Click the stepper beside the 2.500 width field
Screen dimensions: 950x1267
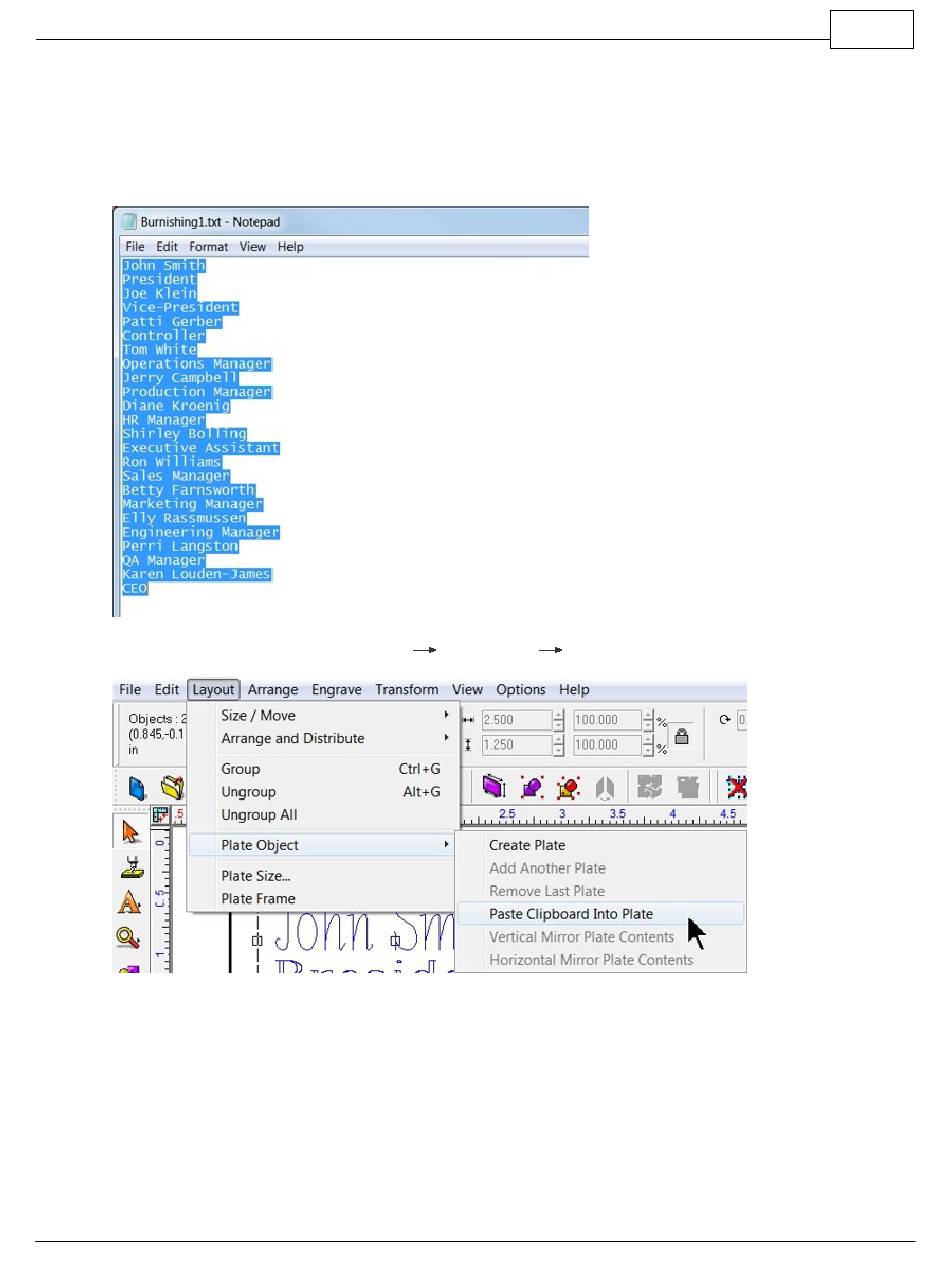pos(558,720)
